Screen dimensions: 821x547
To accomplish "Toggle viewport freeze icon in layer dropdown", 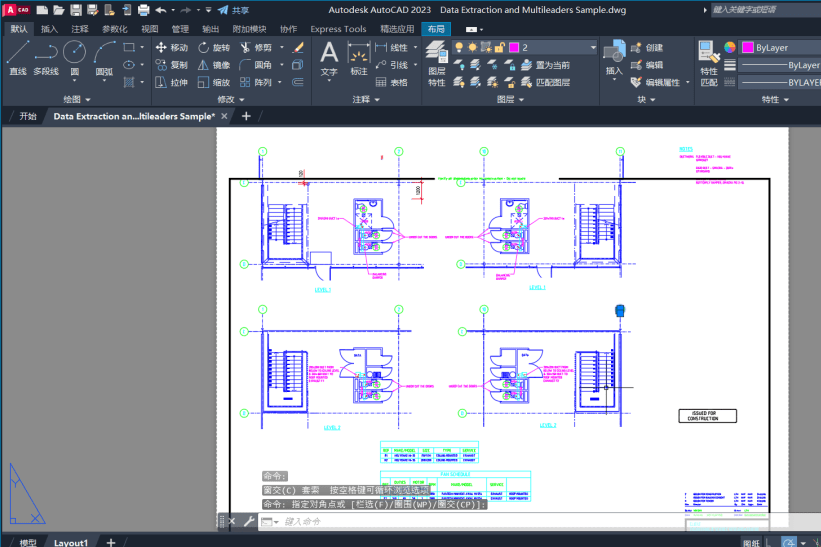I will click(486, 48).
